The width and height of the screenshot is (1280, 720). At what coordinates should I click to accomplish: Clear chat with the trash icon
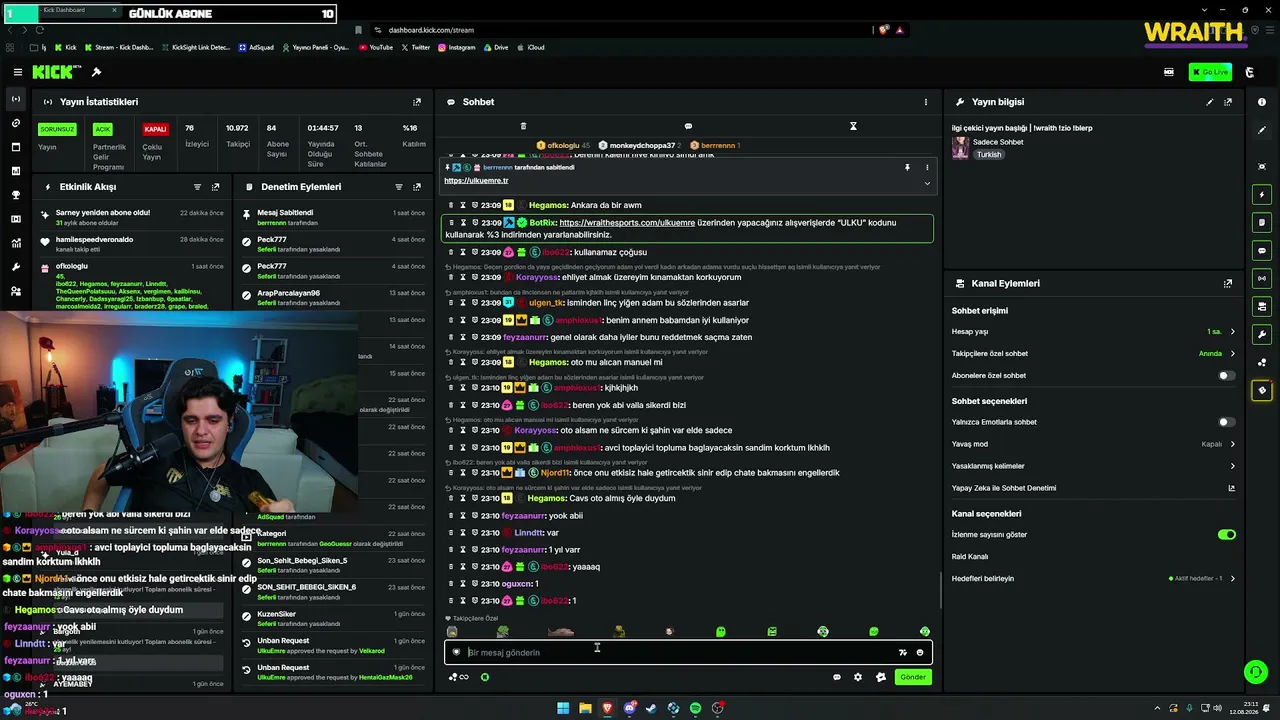click(523, 126)
